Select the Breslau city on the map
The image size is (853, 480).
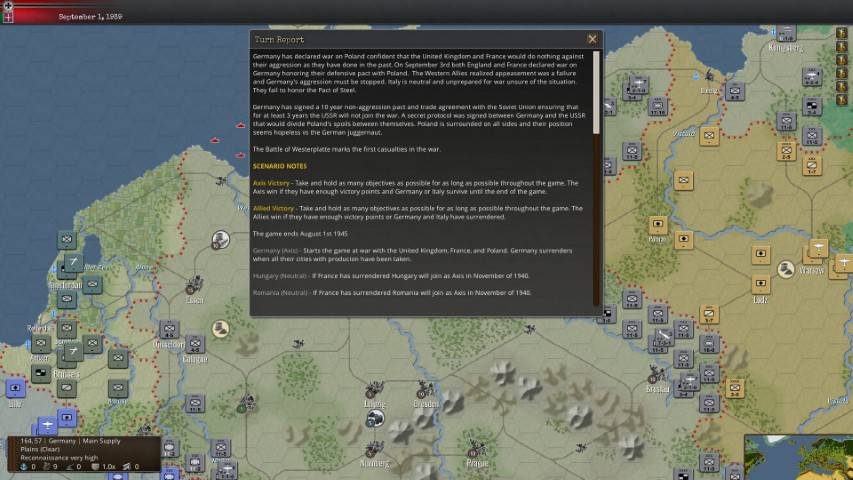pos(659,375)
